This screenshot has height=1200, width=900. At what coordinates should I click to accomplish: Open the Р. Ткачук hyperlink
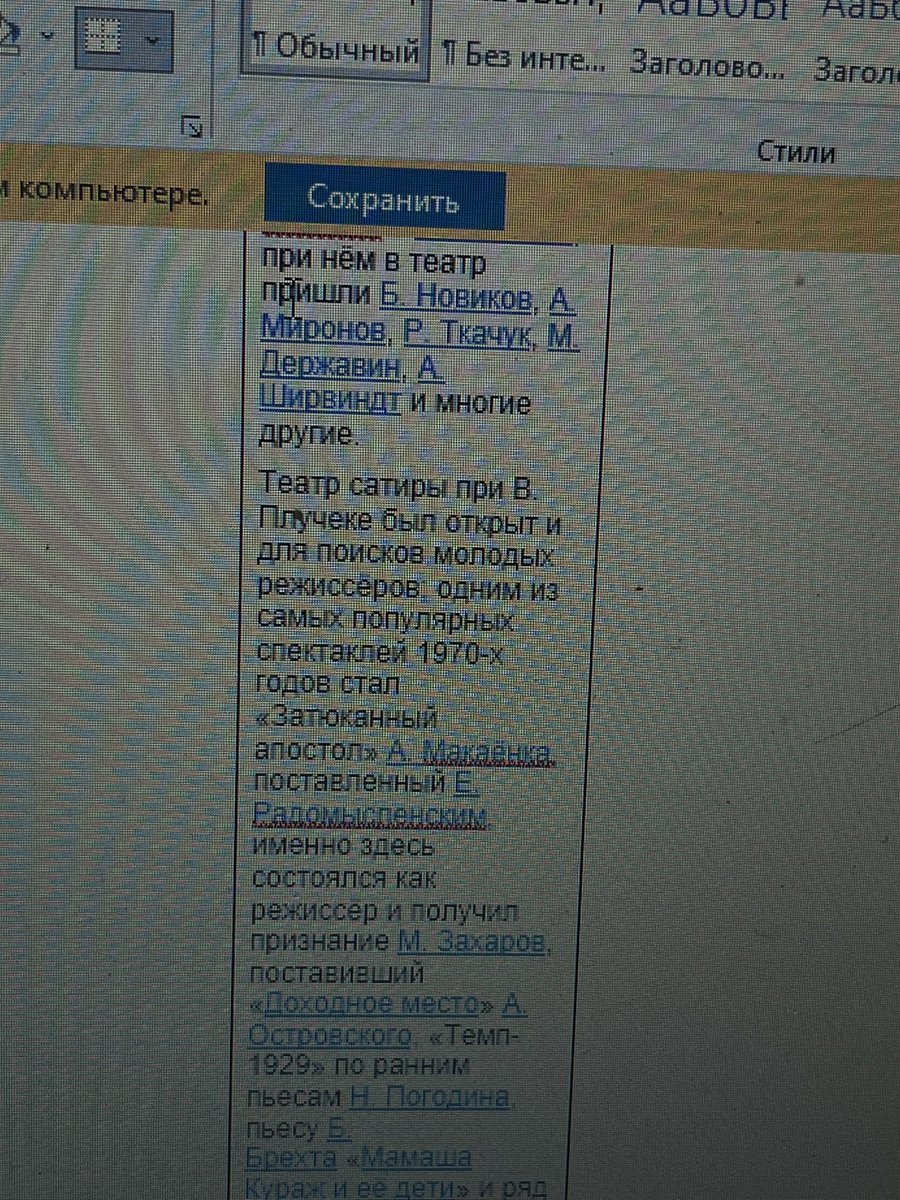(x=466, y=333)
